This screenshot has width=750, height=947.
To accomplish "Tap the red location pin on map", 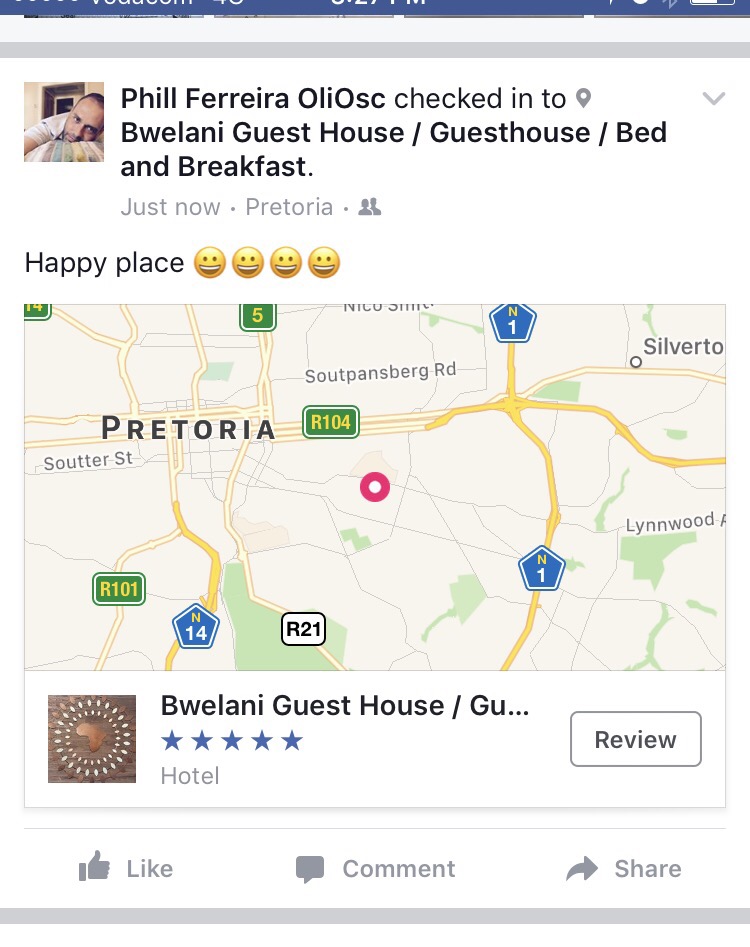I will [375, 487].
